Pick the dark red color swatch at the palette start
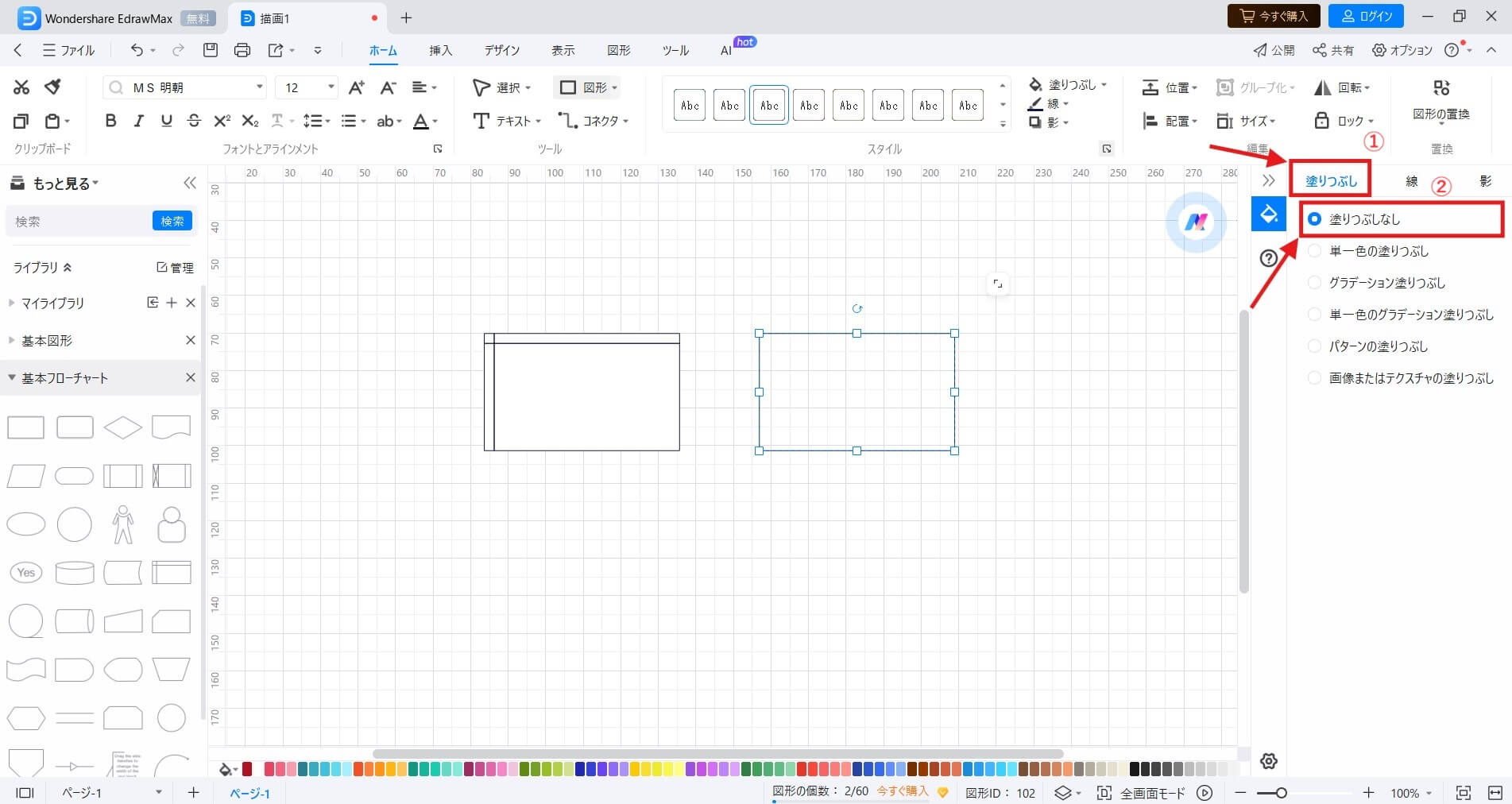 (247, 769)
